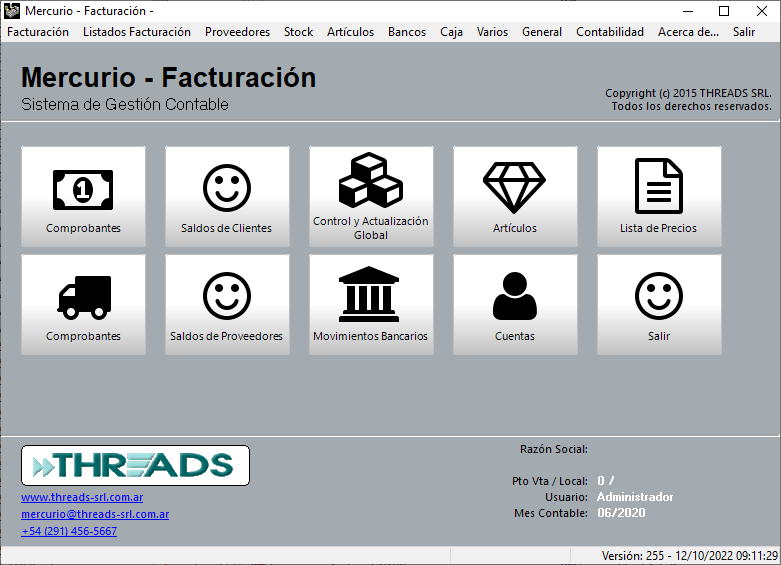This screenshot has width=781, height=565.
Task: Visit the www.threads-srl.com.ar website link
Action: [82, 497]
